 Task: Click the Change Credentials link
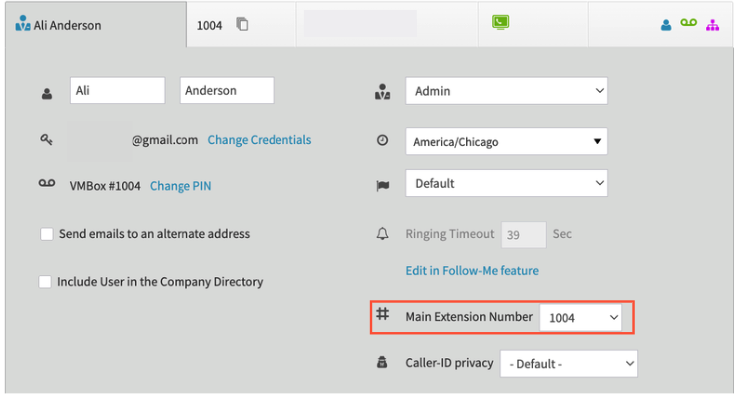(259, 140)
